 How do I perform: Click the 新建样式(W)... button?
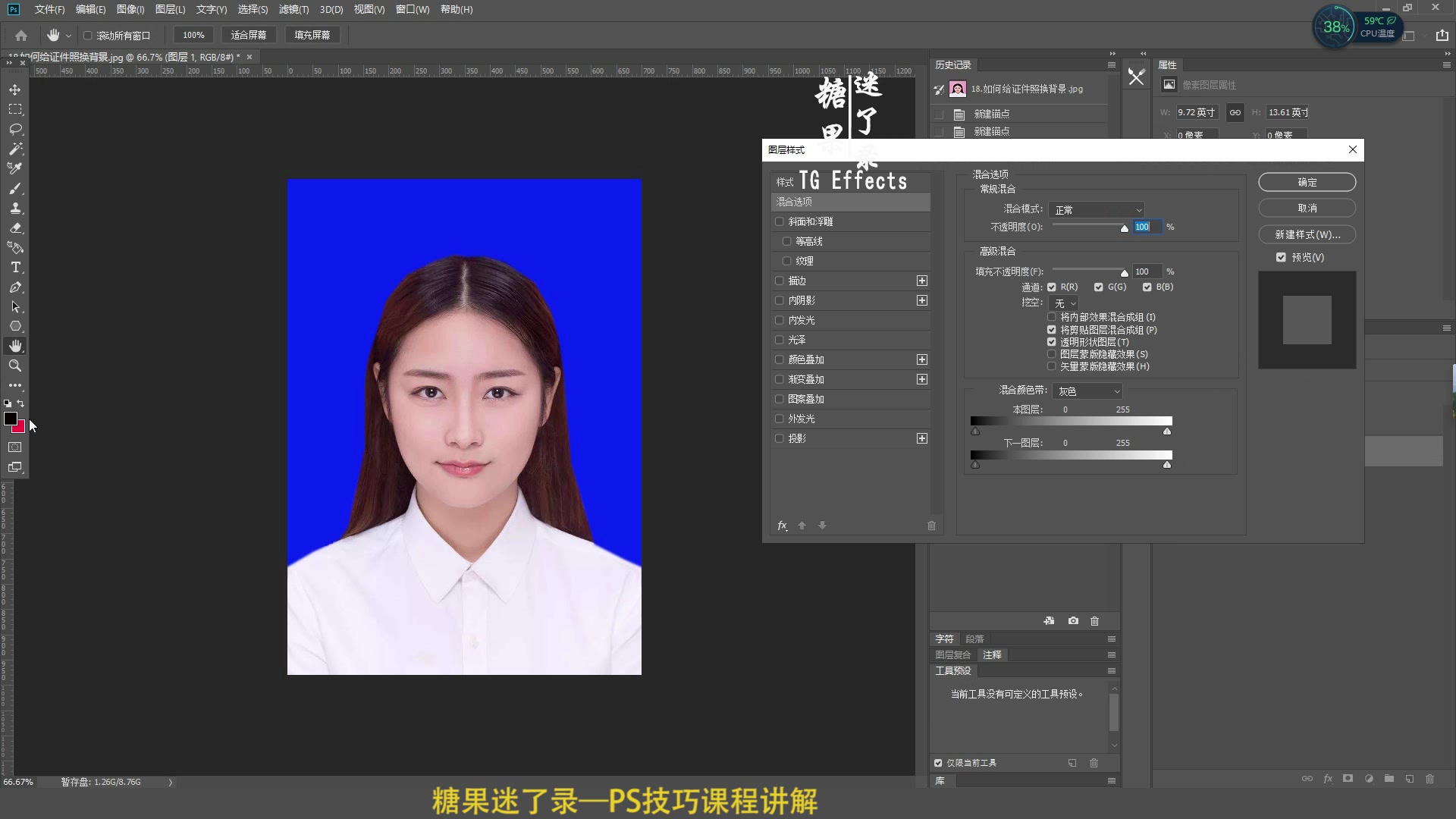point(1307,234)
